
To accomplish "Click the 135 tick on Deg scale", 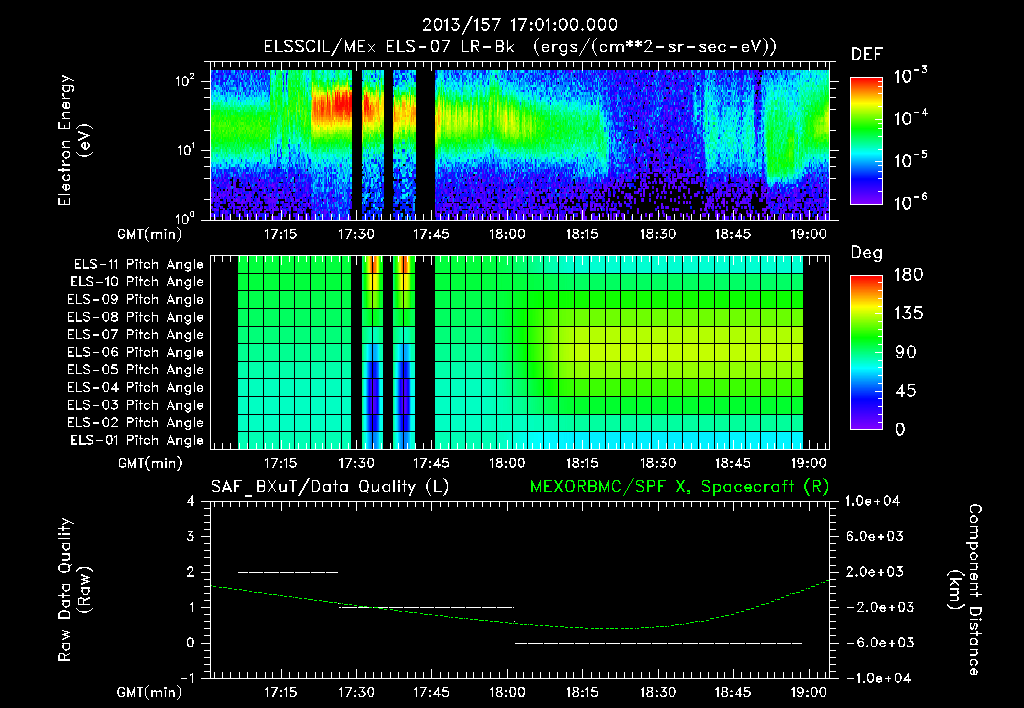I will pyautogui.click(x=908, y=314).
